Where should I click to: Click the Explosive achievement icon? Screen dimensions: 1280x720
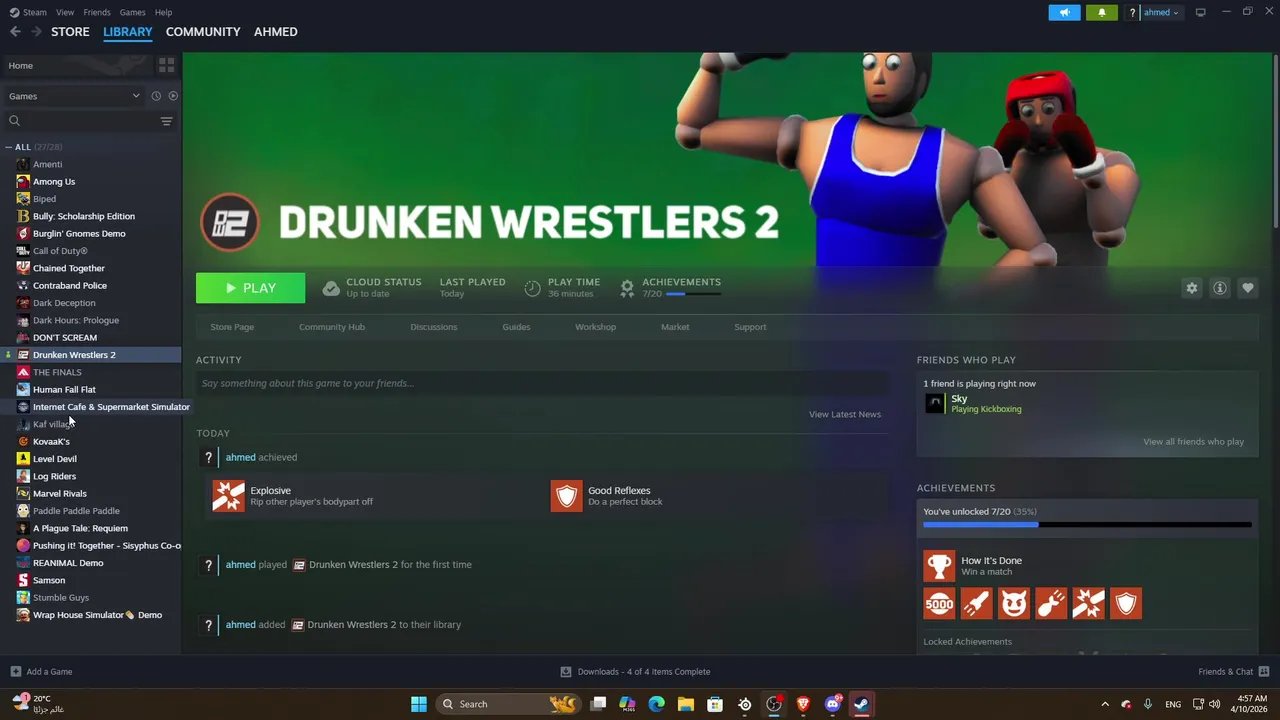tap(228, 496)
